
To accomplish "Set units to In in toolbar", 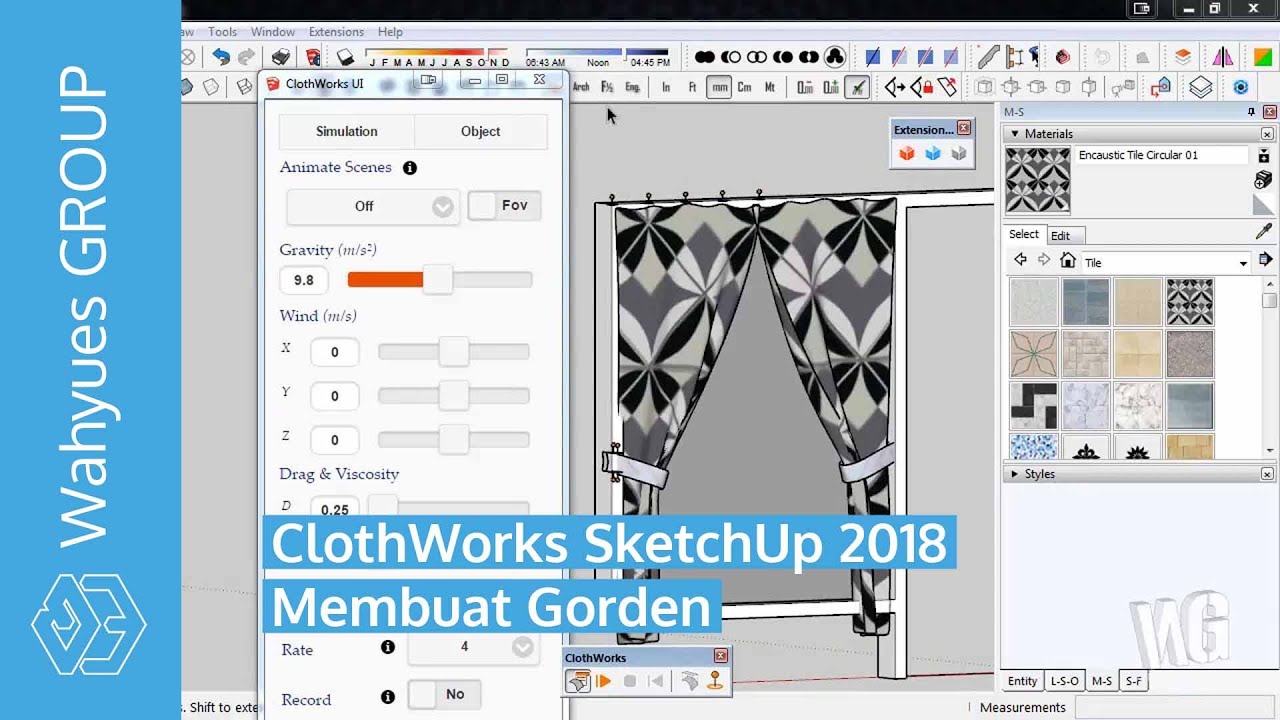I will [666, 87].
